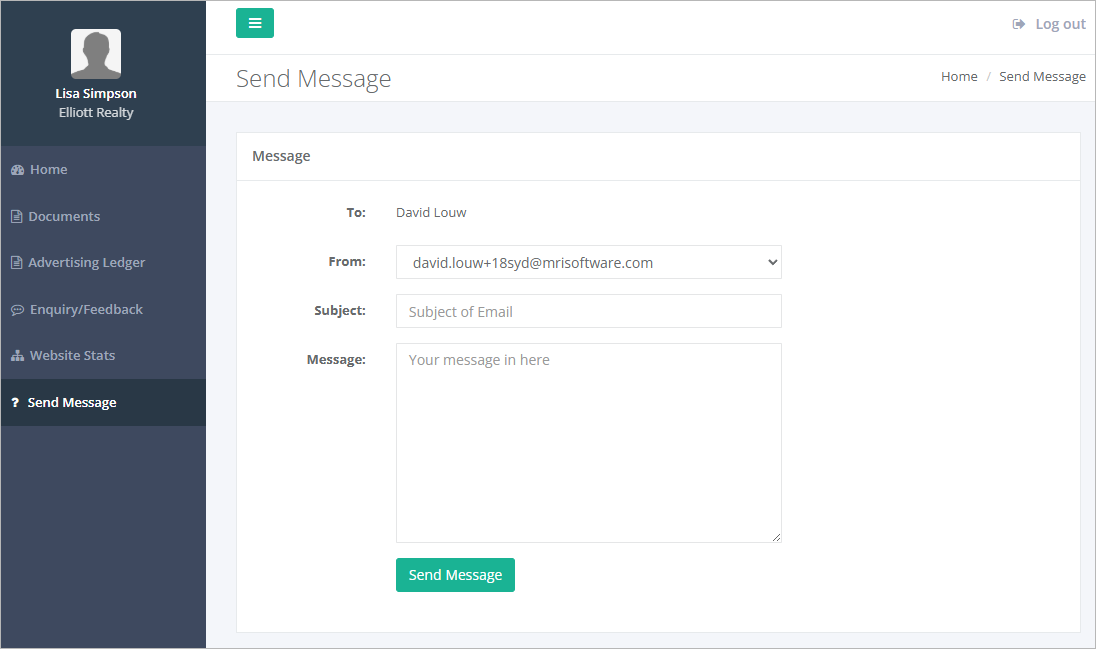Open Advertising Ledger via its ledger icon
The width and height of the screenshot is (1096, 649).
coord(15,262)
